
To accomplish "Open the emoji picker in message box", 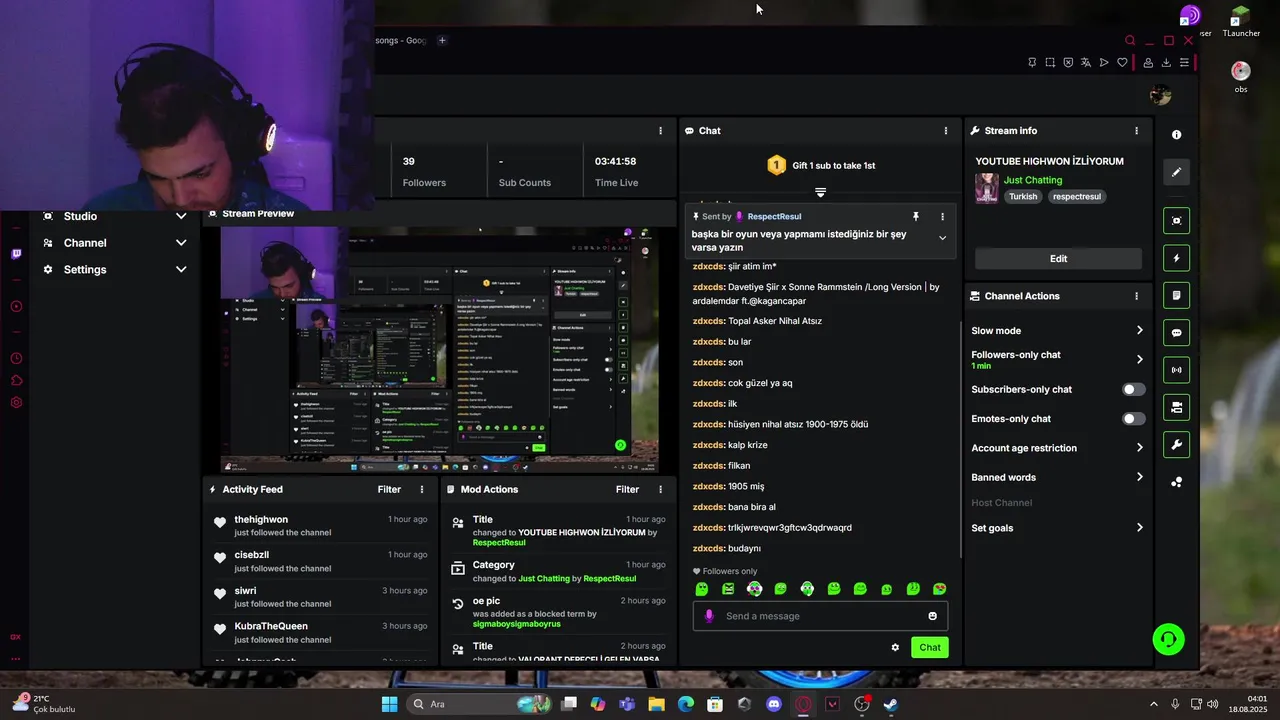I will tap(932, 616).
